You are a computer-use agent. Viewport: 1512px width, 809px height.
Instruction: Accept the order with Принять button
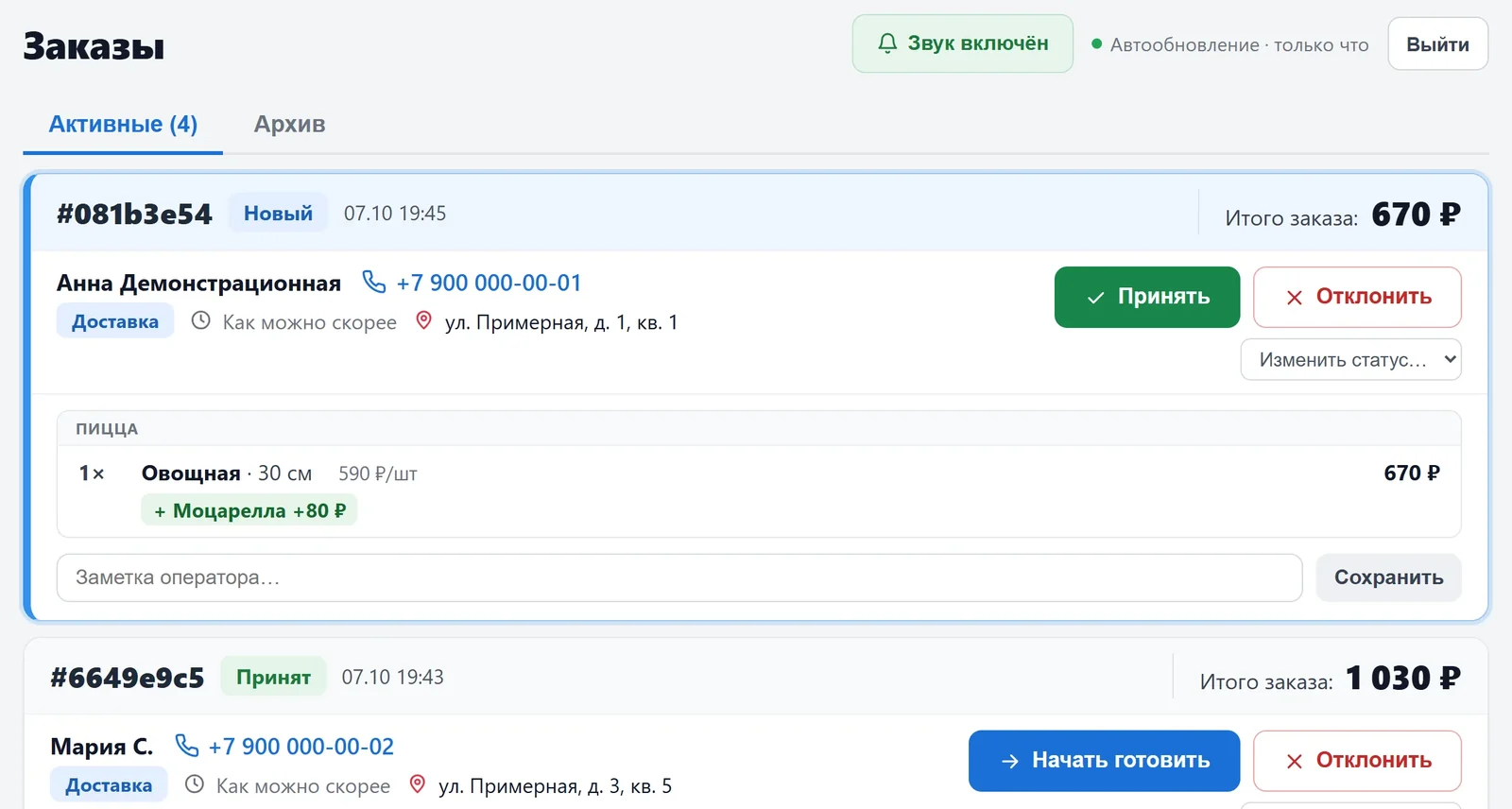tap(1146, 297)
